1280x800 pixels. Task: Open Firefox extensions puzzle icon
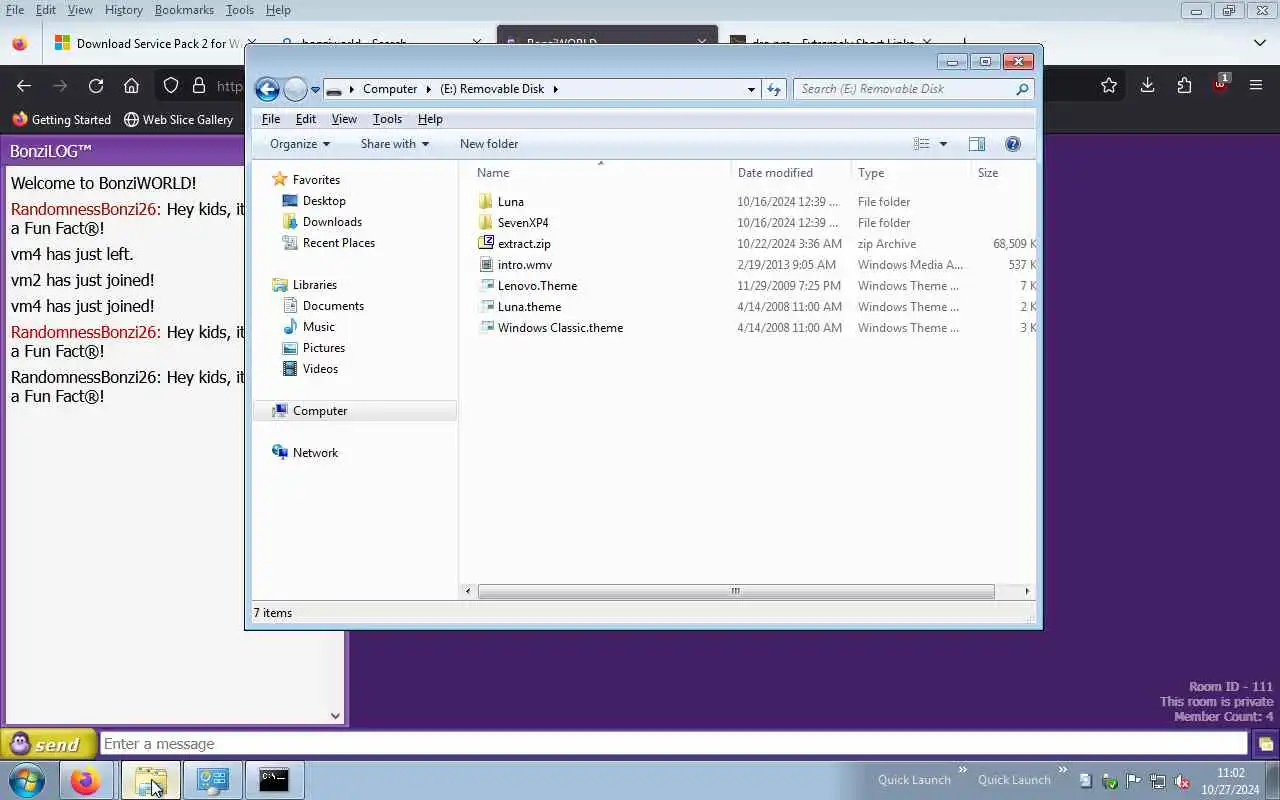point(1184,86)
